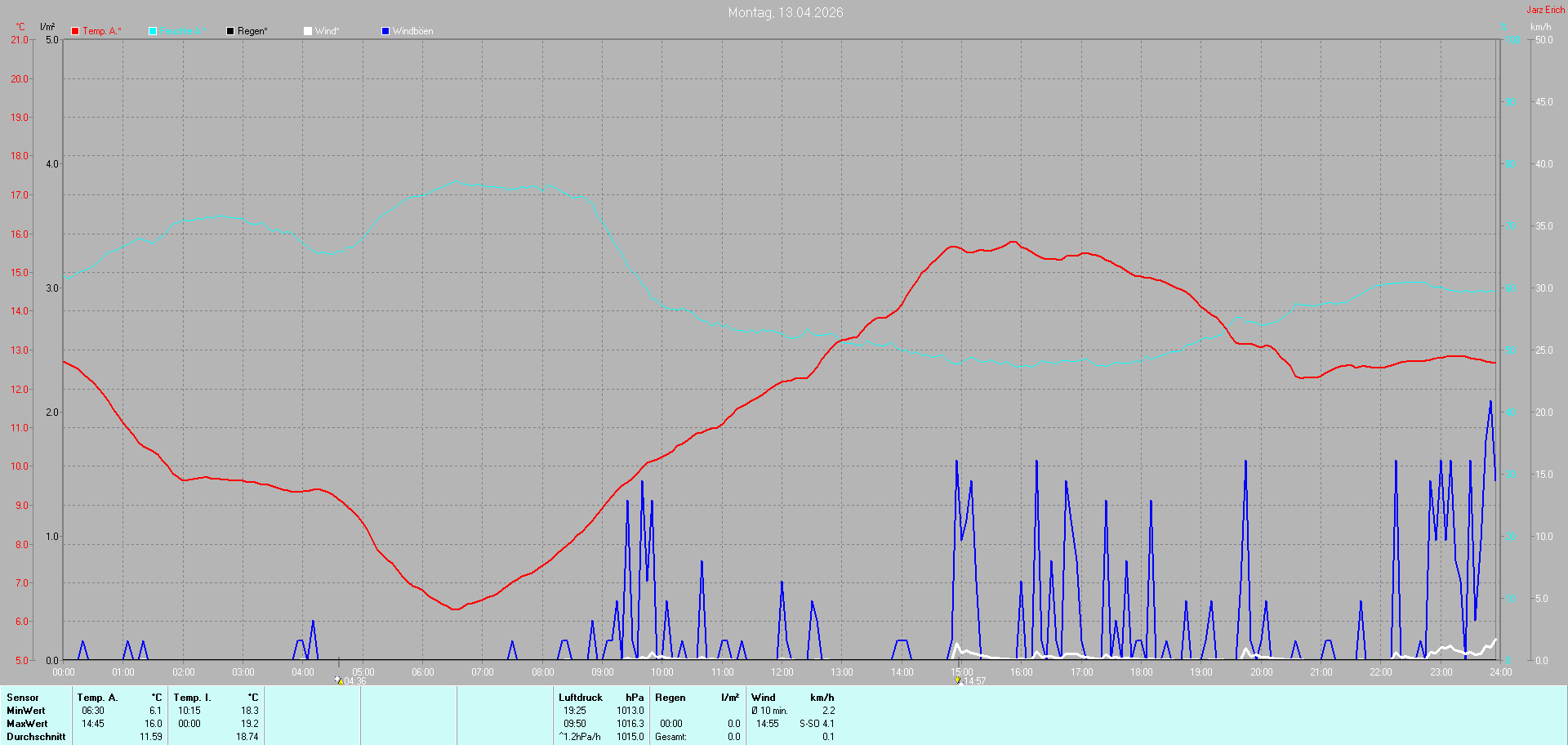This screenshot has width=1568, height=745.
Task: Click the blue Windböen legend swatch
Action: pyautogui.click(x=385, y=31)
